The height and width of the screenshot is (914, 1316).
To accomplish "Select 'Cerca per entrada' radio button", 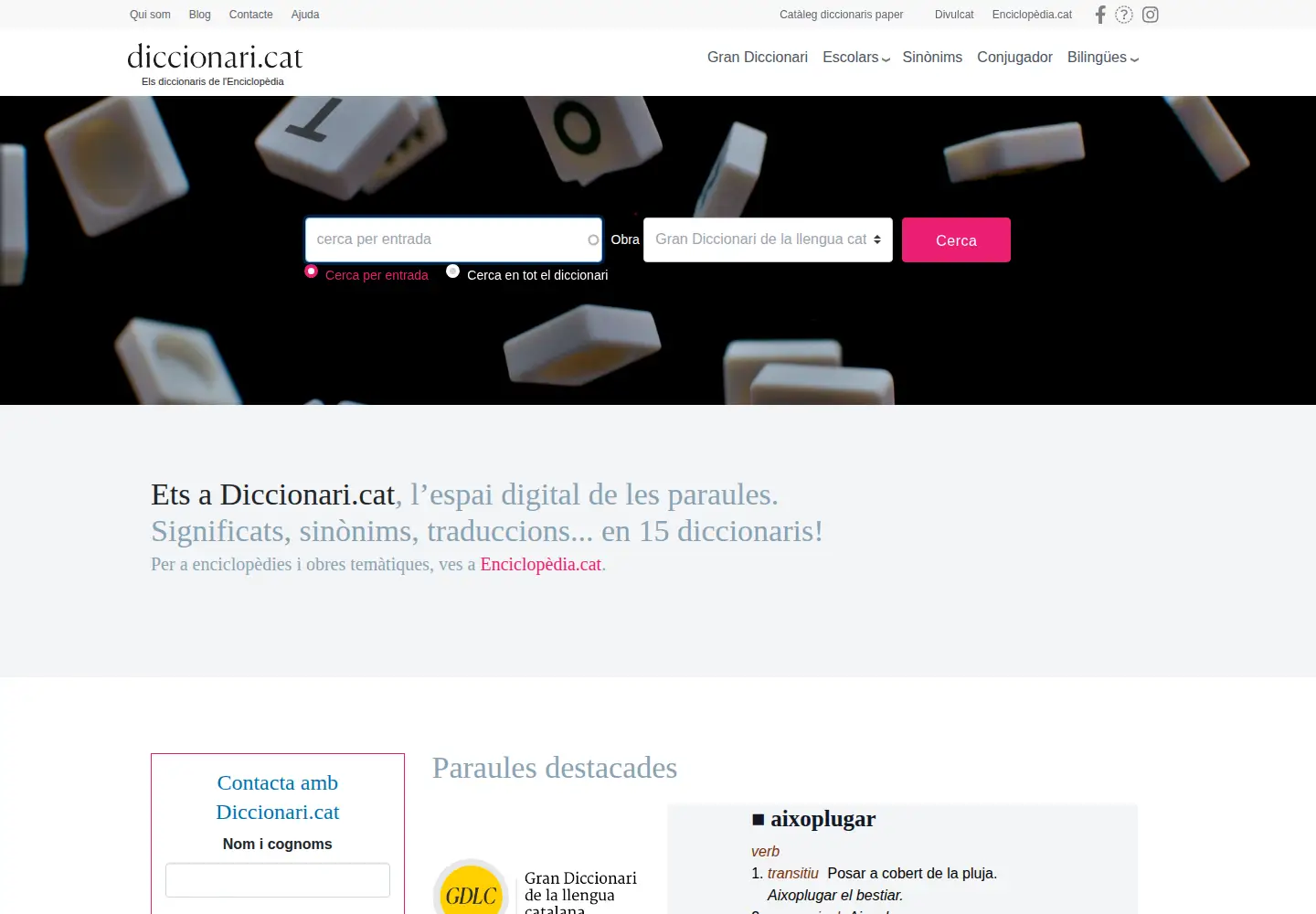I will [311, 271].
